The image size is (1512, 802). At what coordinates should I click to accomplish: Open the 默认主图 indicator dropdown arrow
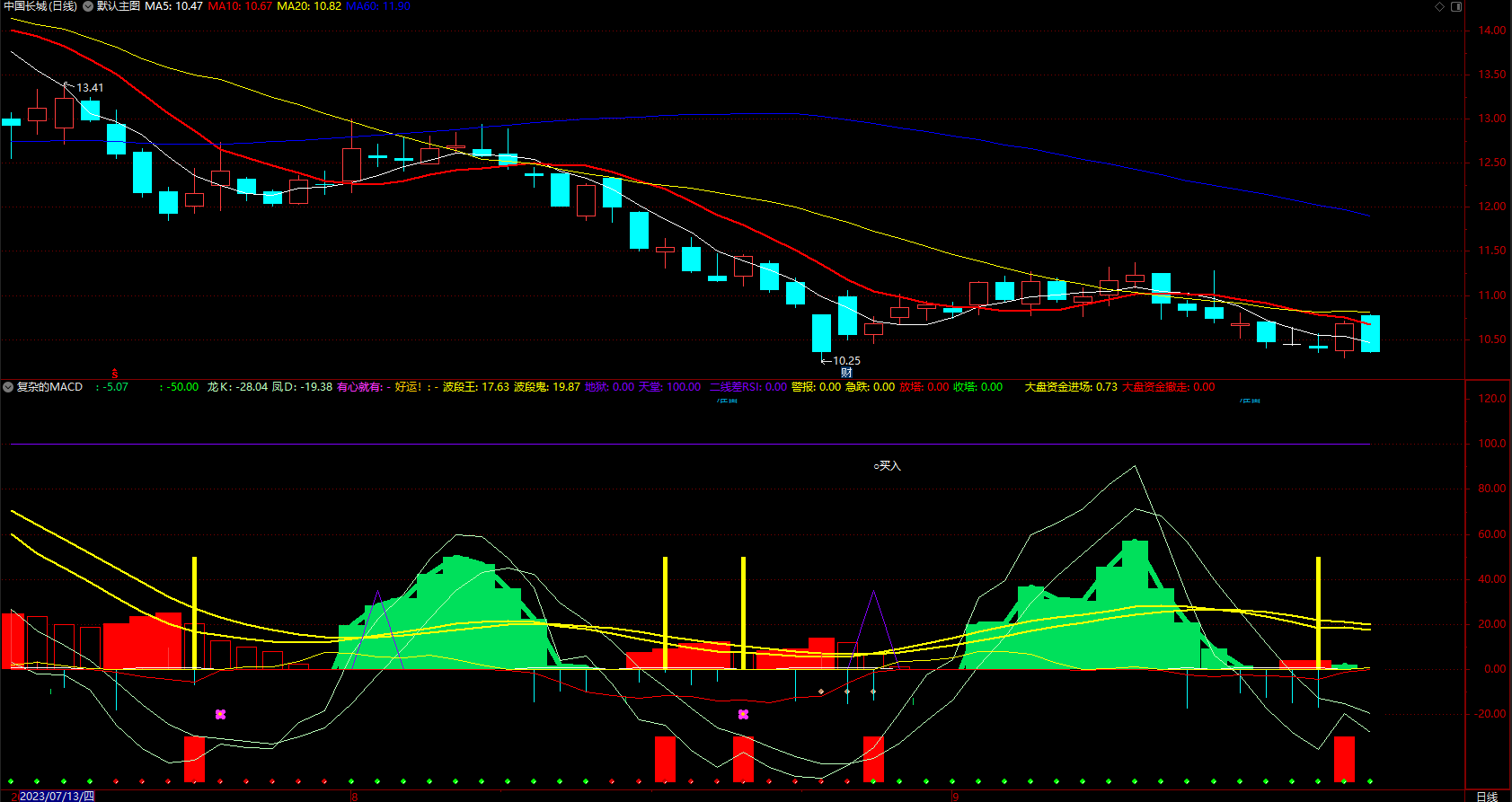pyautogui.click(x=88, y=6)
